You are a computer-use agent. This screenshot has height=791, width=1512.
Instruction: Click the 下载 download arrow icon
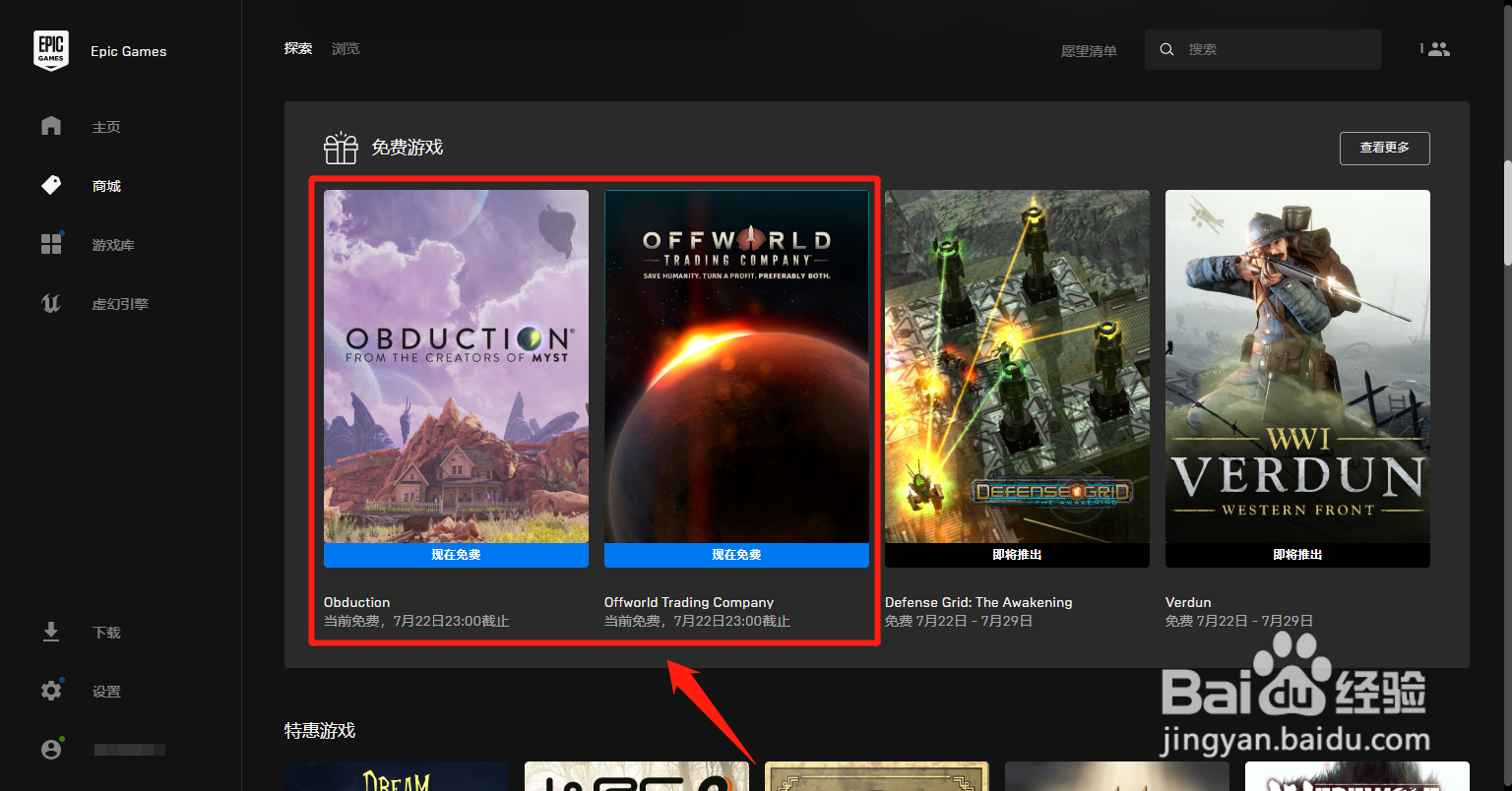(51, 632)
